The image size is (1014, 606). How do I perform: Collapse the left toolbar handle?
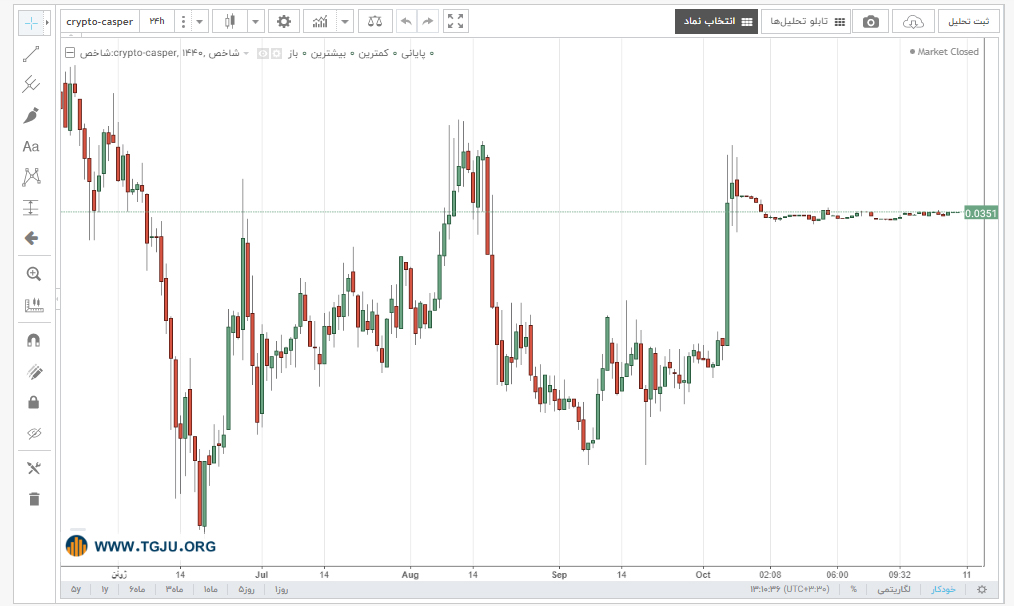point(57,298)
